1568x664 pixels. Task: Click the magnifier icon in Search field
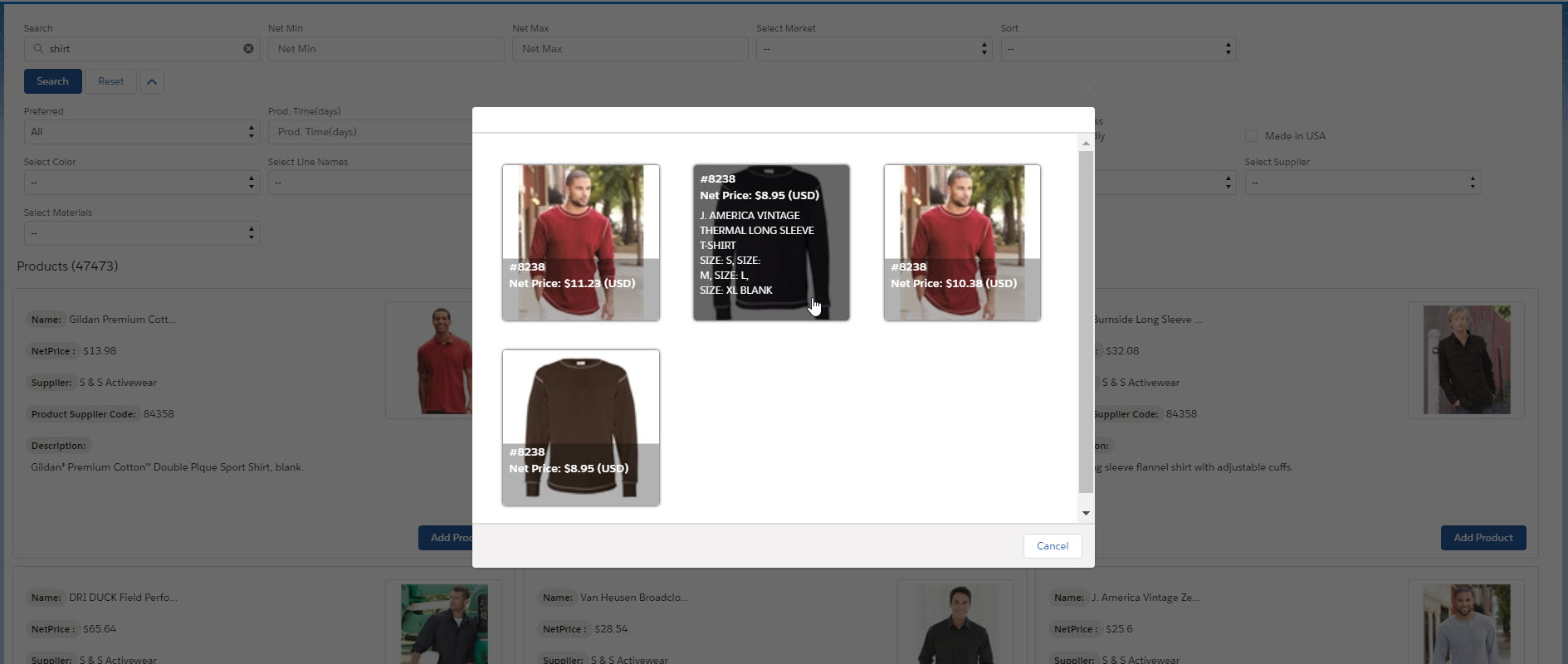coord(38,49)
